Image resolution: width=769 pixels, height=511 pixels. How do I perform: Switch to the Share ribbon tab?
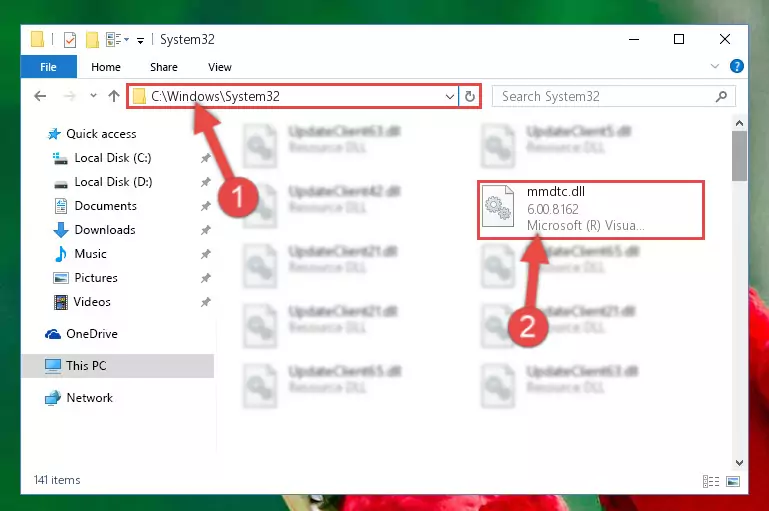(x=163, y=67)
